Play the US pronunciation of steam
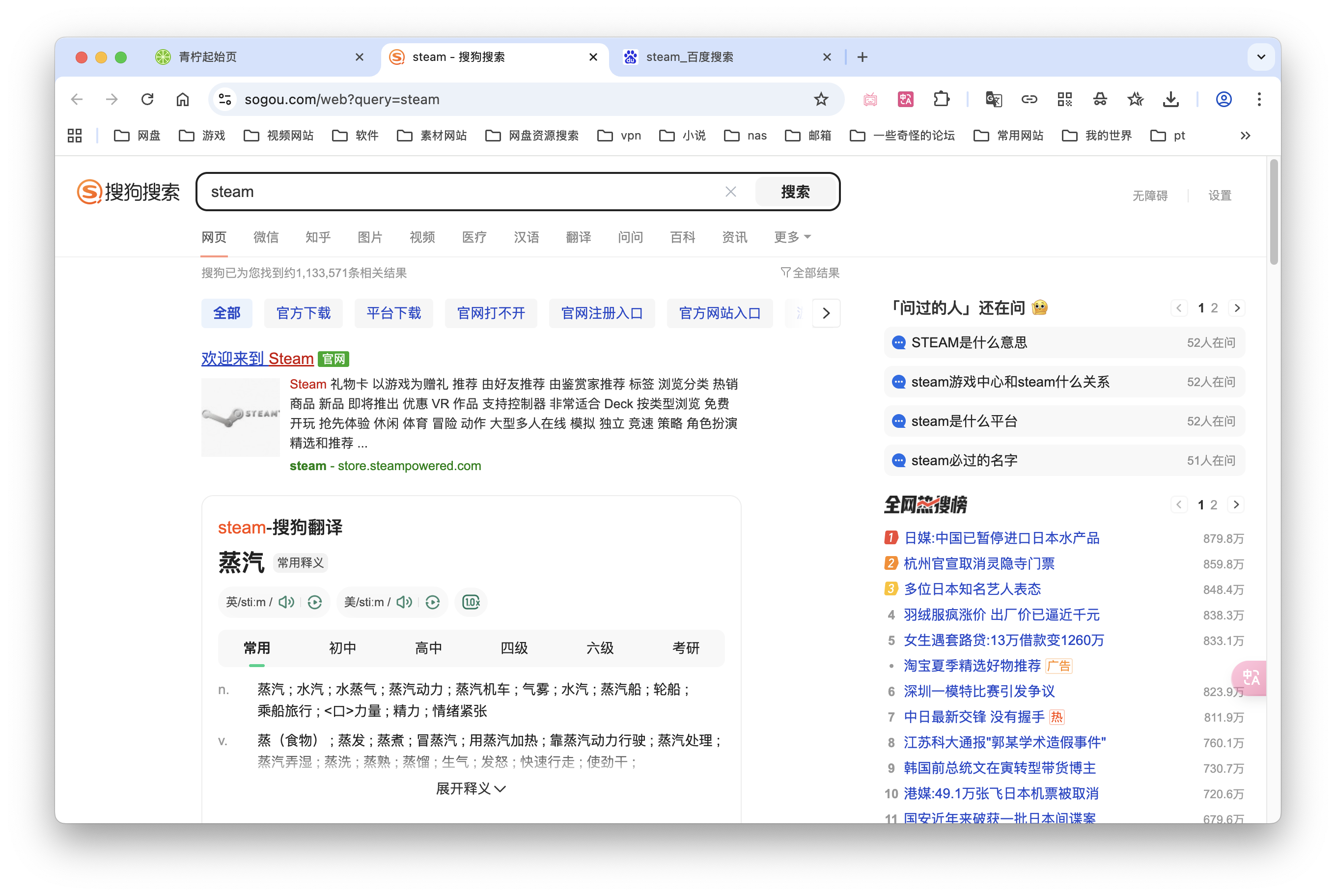The height and width of the screenshot is (896, 1336). [404, 602]
